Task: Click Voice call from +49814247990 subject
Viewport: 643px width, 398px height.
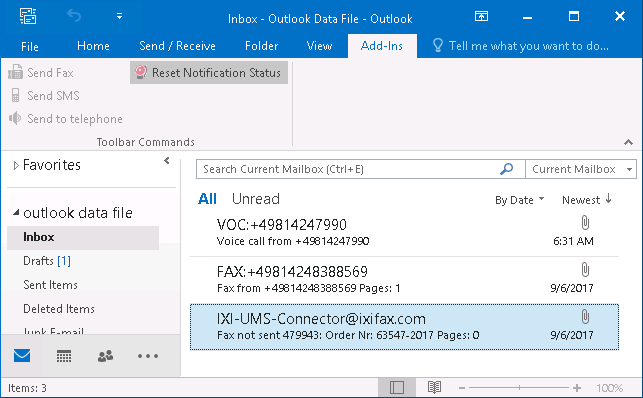Action: point(293,241)
